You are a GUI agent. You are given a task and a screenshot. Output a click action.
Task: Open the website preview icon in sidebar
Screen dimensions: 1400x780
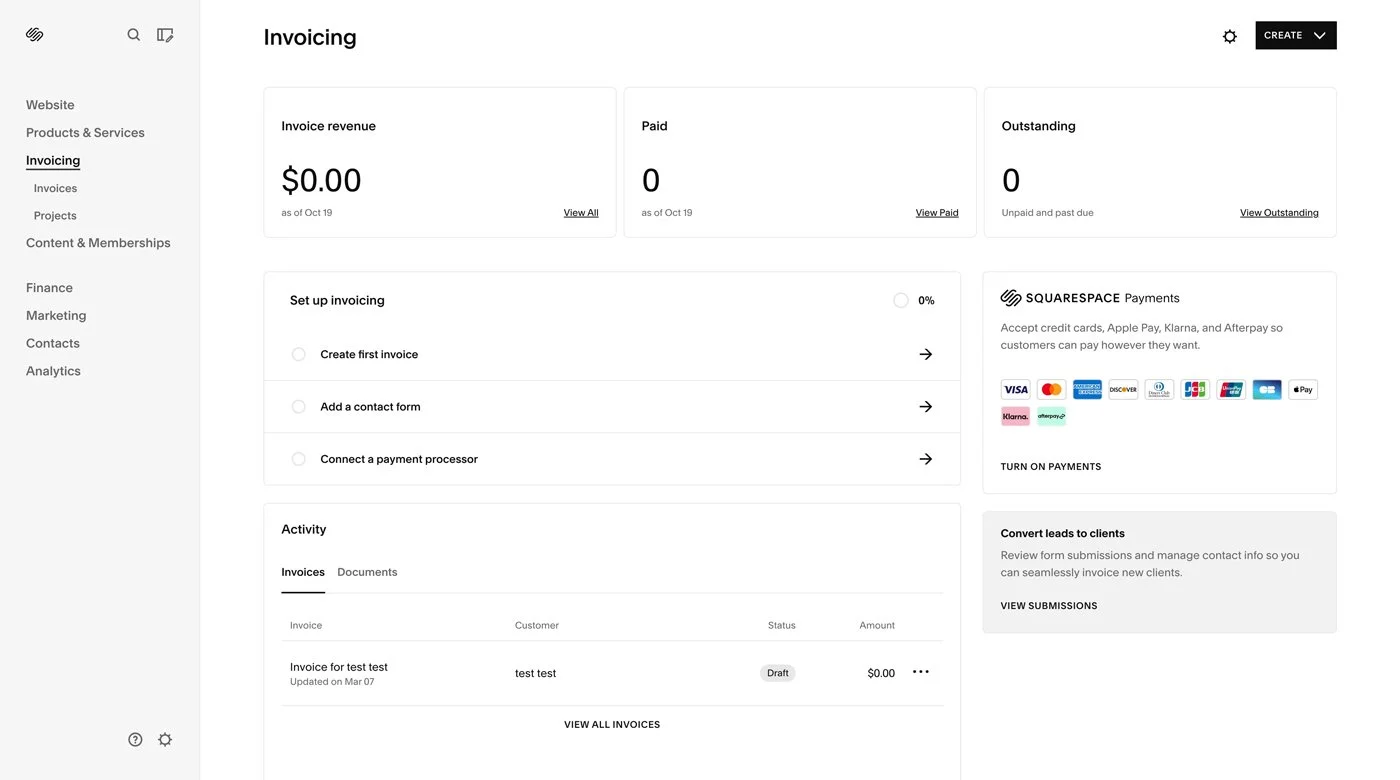point(164,34)
